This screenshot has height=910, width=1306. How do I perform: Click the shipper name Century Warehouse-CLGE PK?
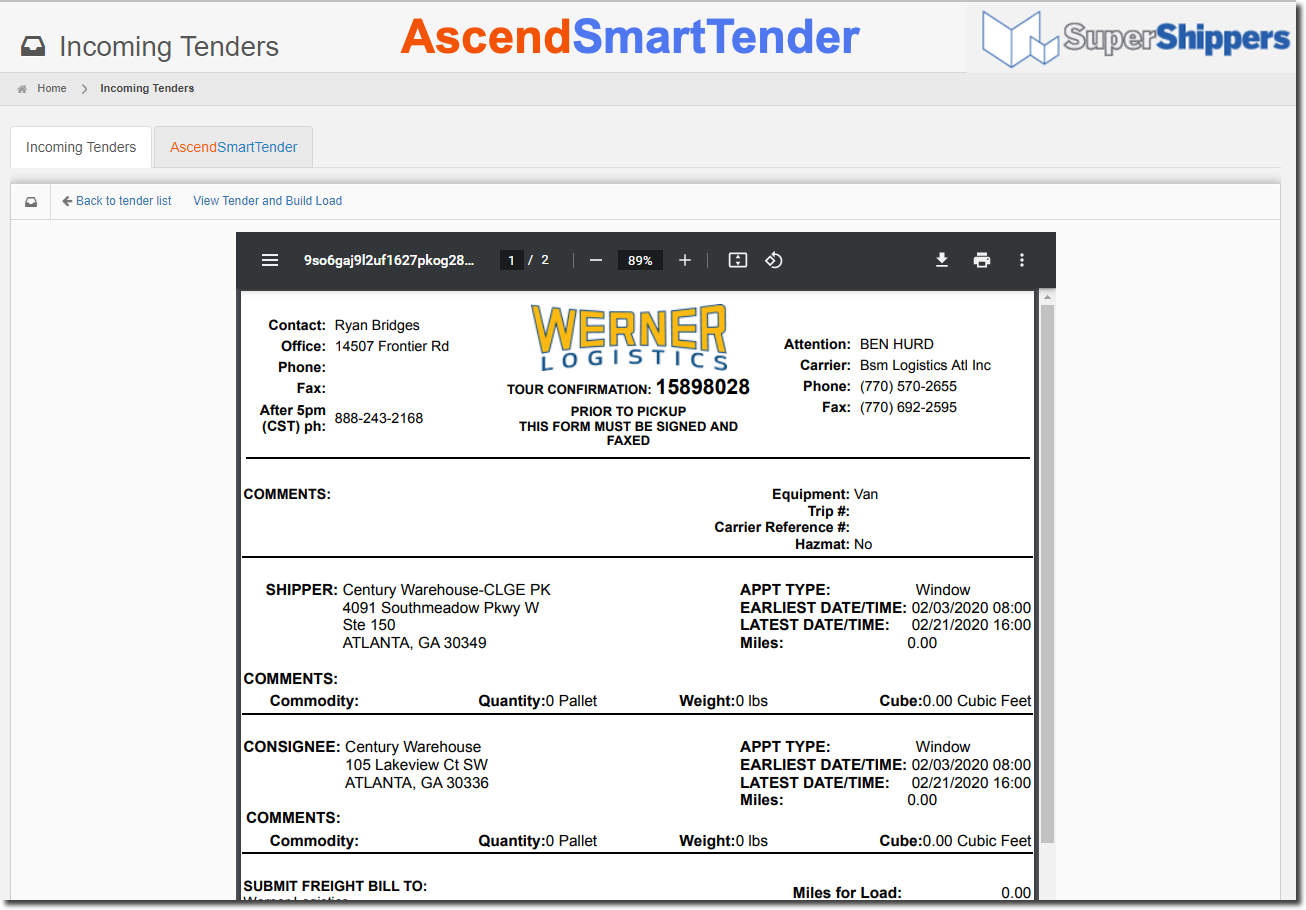pos(447,590)
